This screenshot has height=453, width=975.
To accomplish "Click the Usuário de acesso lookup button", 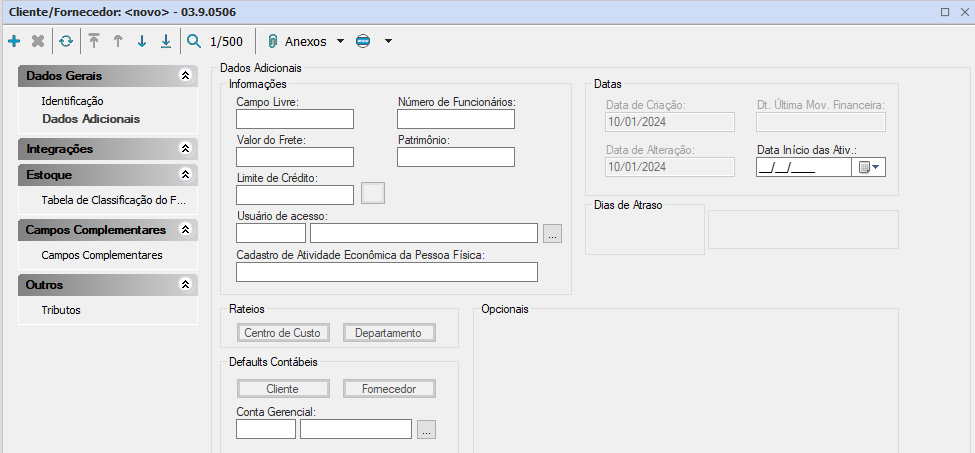I will [553, 233].
